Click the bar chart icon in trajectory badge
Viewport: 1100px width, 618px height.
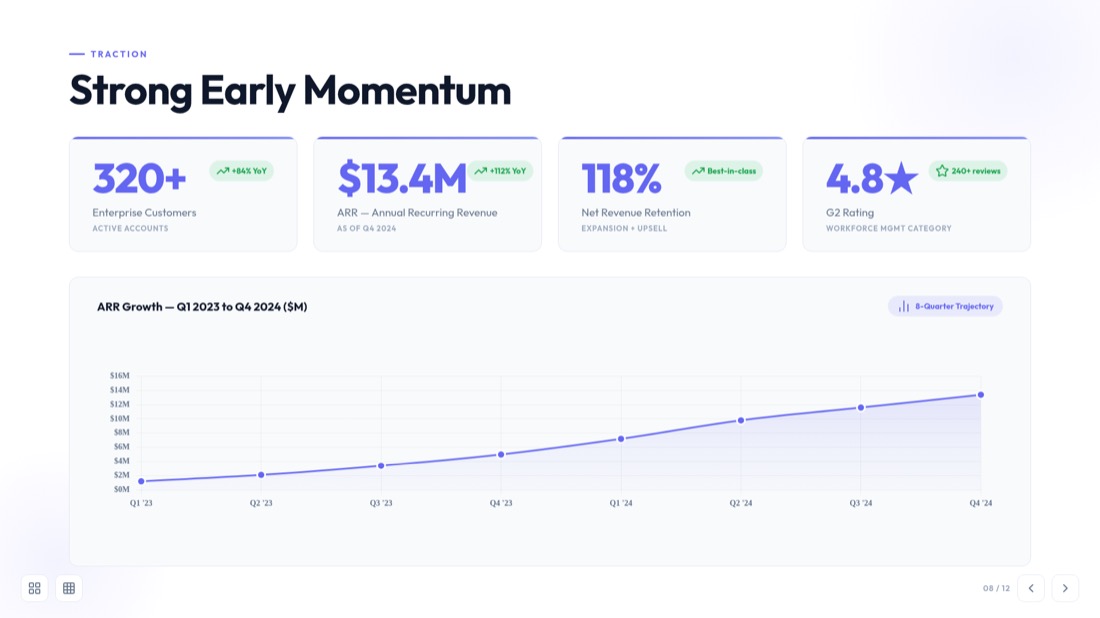coord(904,307)
